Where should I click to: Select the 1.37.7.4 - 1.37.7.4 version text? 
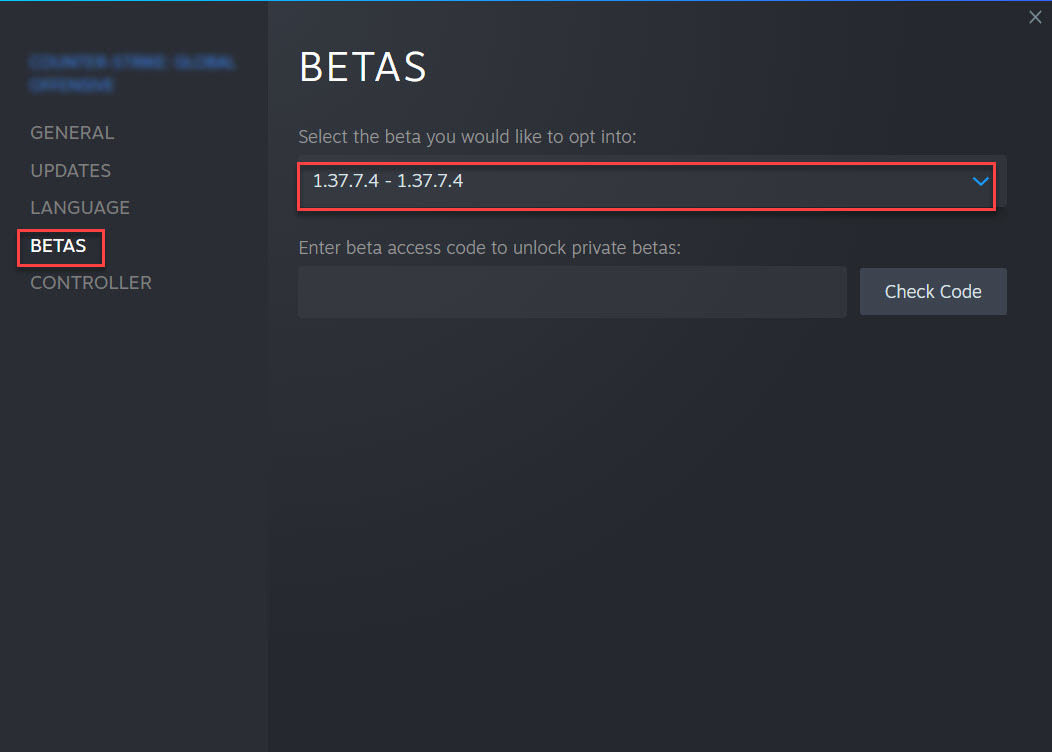[x=388, y=181]
